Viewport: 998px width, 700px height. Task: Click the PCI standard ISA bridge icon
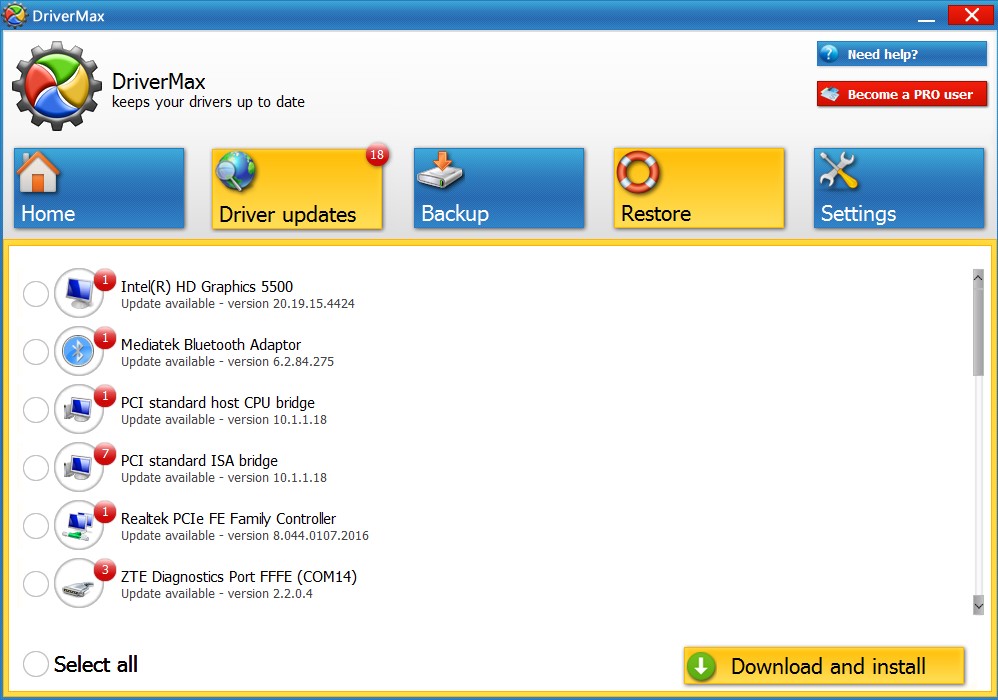pos(79,466)
